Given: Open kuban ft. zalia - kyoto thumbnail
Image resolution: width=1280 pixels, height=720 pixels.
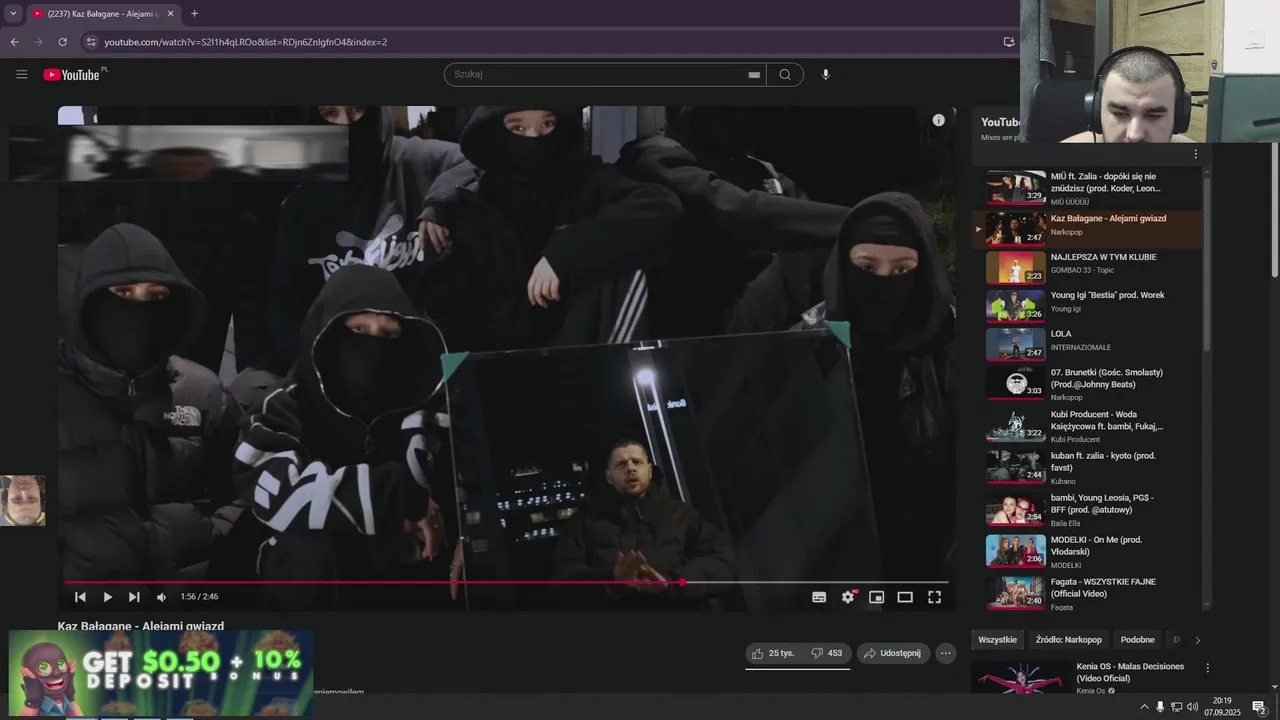Looking at the screenshot, I should click(x=1016, y=467).
